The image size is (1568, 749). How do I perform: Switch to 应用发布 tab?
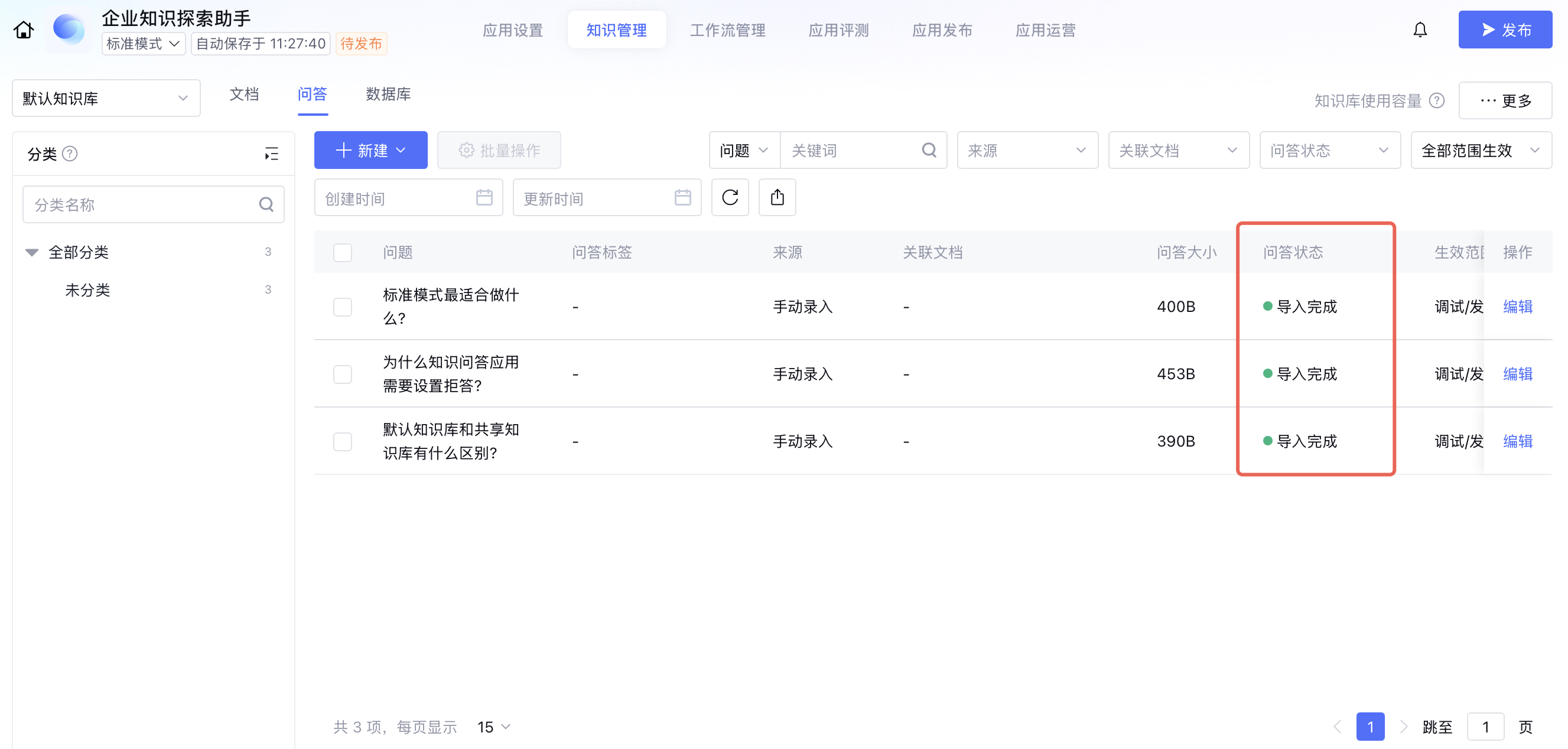coord(942,30)
